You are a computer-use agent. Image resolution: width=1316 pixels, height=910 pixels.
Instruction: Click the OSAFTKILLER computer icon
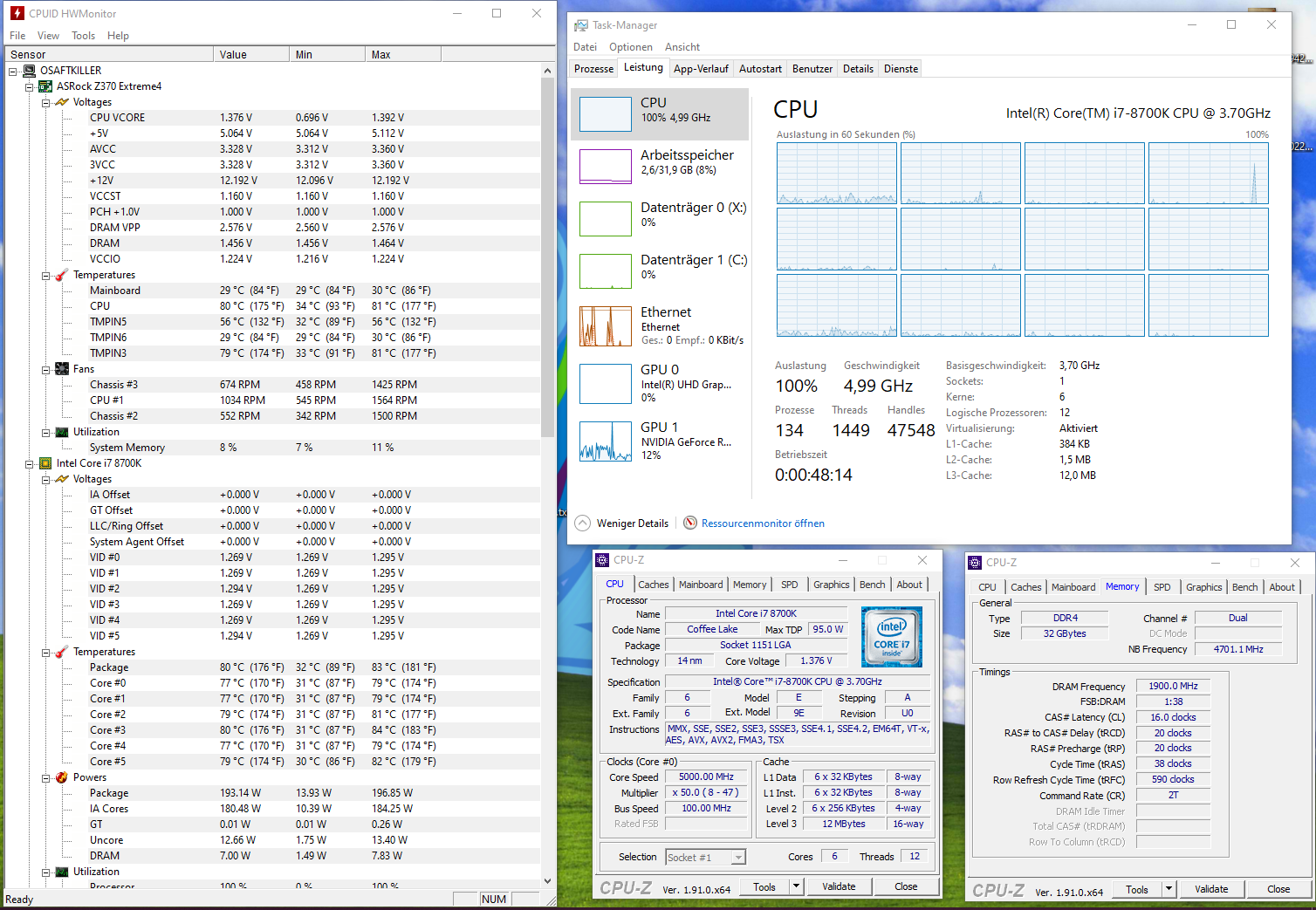click(x=29, y=71)
